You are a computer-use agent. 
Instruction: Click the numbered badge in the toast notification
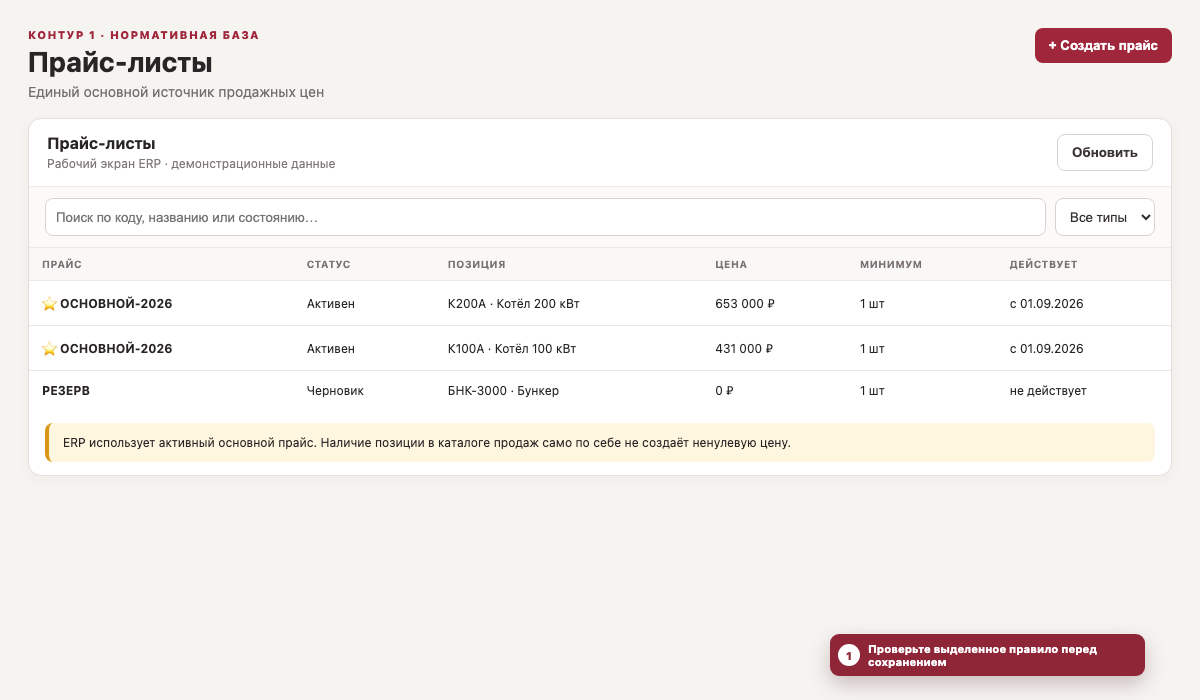(849, 655)
